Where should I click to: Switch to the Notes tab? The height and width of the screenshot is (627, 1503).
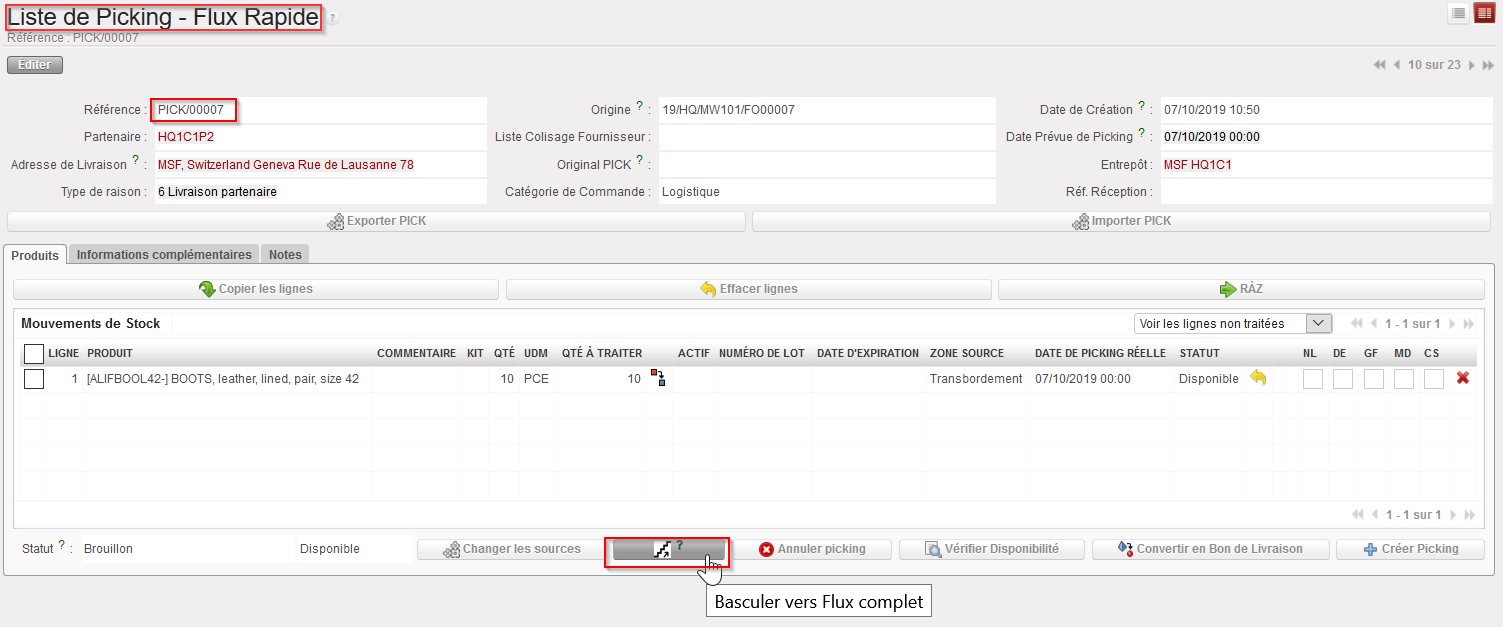[285, 255]
